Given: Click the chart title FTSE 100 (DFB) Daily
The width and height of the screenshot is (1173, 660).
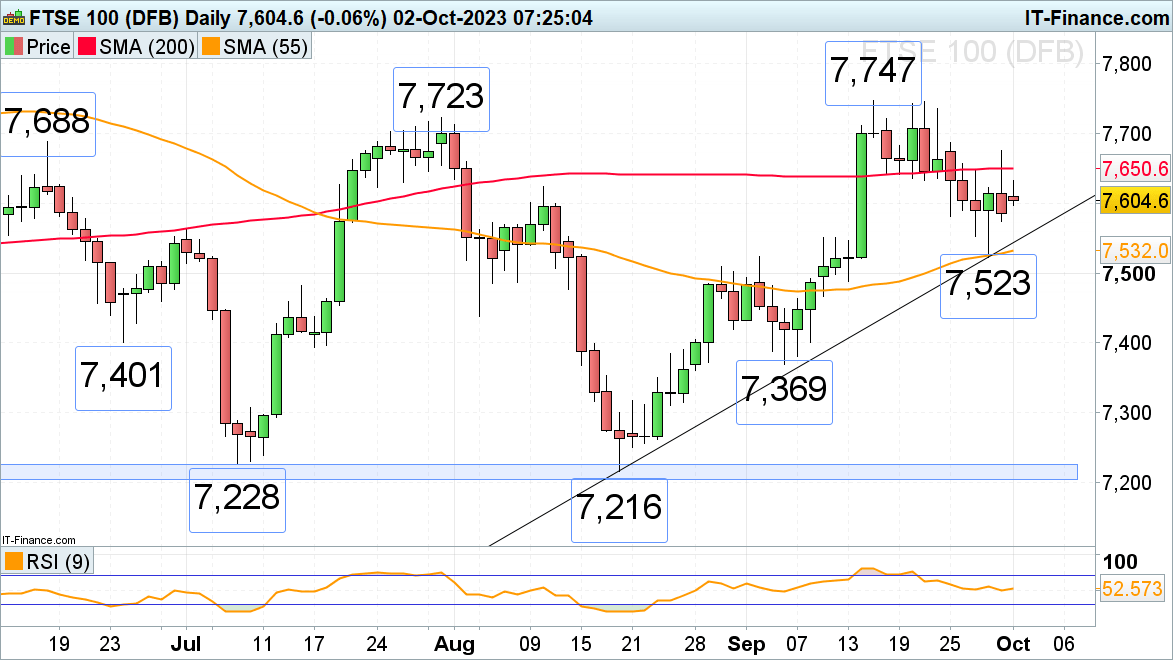Looking at the screenshot, I should coord(130,17).
